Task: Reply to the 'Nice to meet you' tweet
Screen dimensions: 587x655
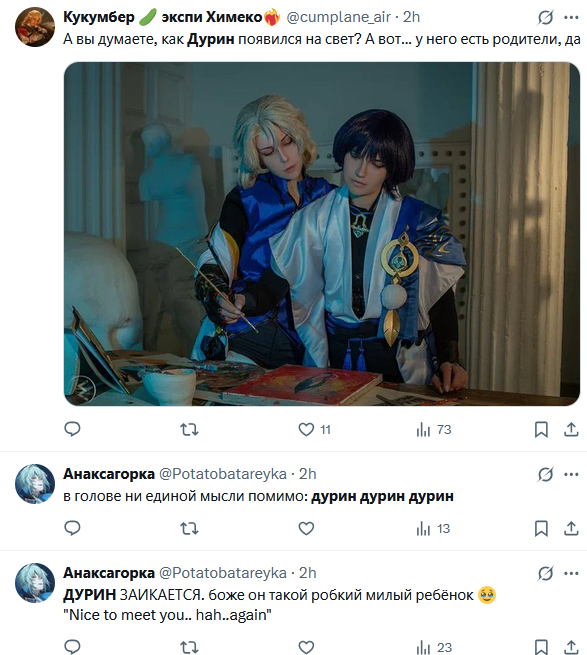Action: [x=72, y=647]
